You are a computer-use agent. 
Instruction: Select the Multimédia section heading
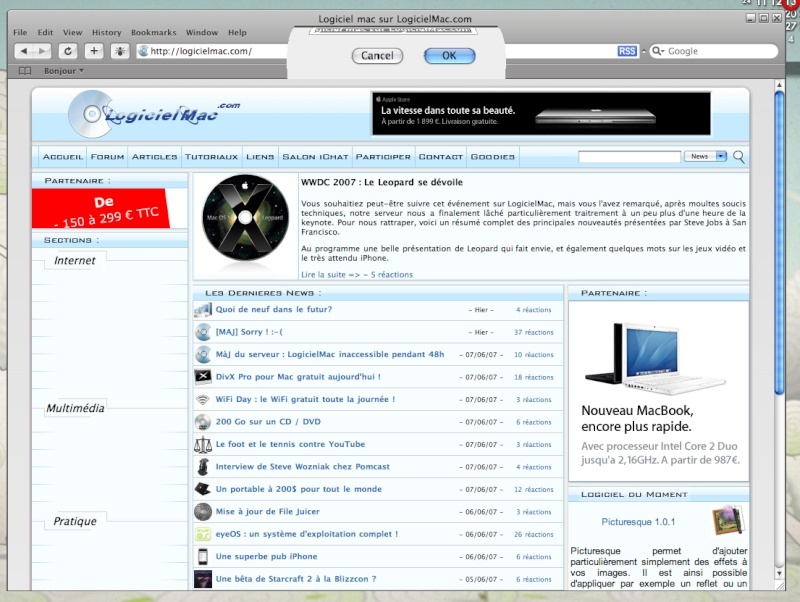click(x=75, y=408)
